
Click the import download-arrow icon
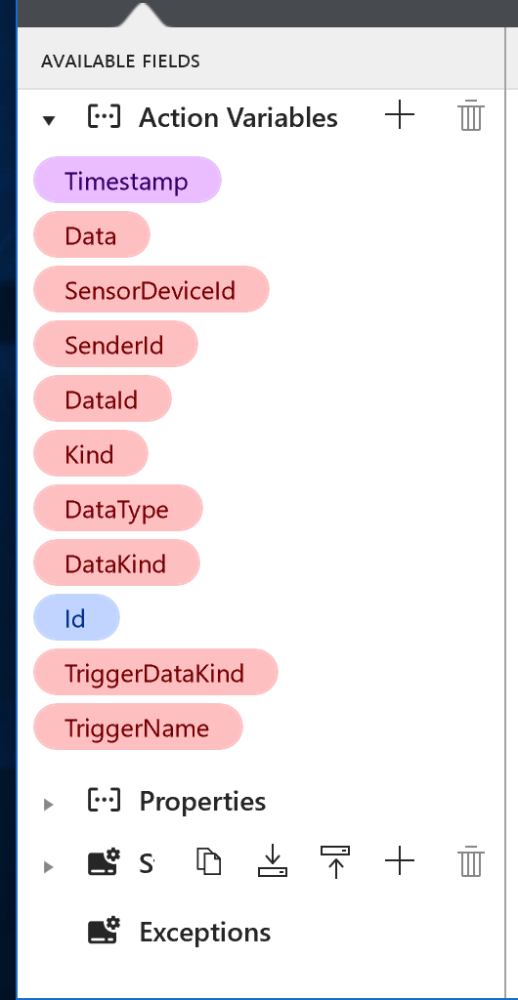pyautogui.click(x=272, y=861)
